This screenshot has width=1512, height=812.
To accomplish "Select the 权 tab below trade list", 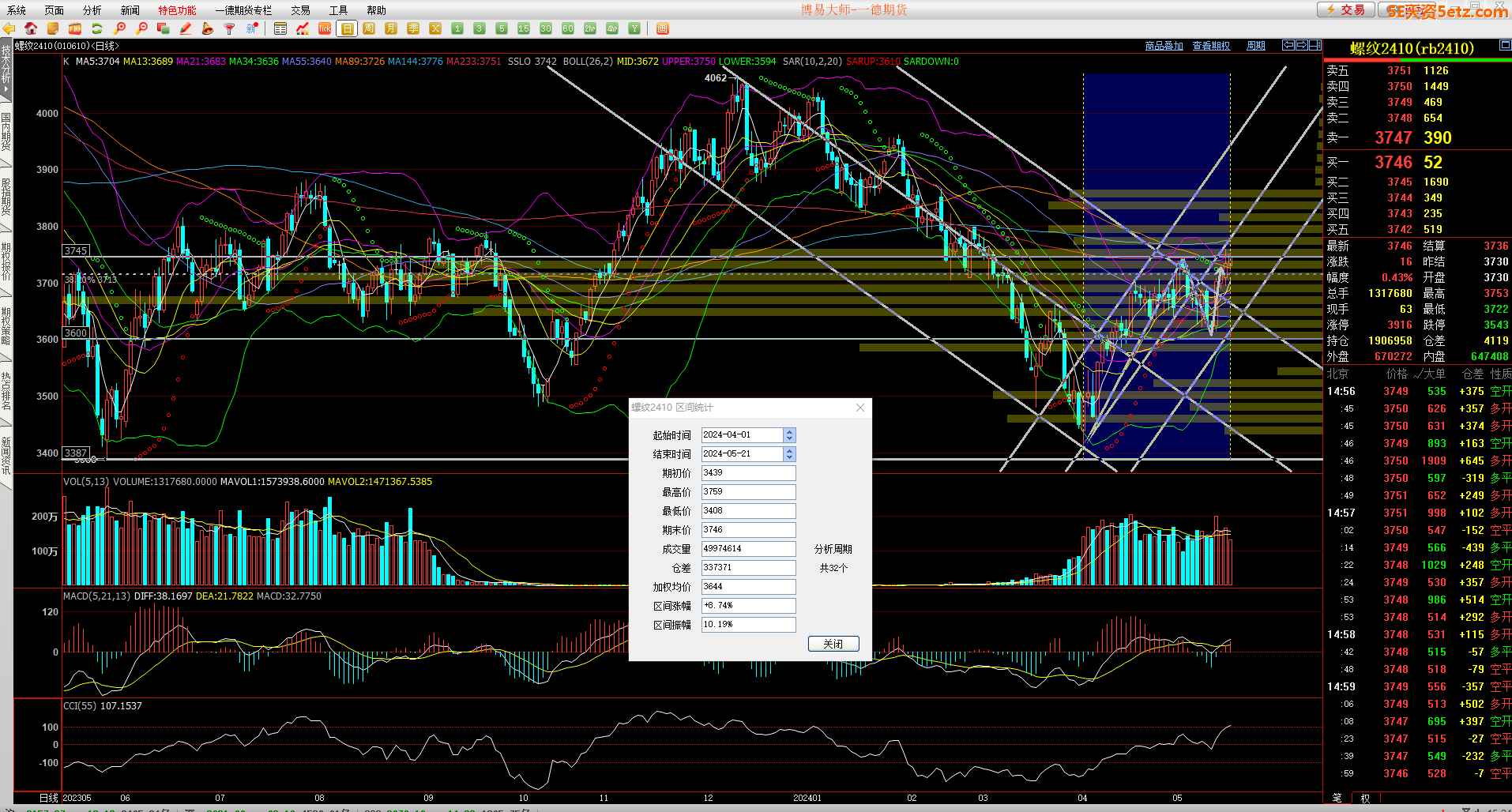I will (x=1365, y=798).
